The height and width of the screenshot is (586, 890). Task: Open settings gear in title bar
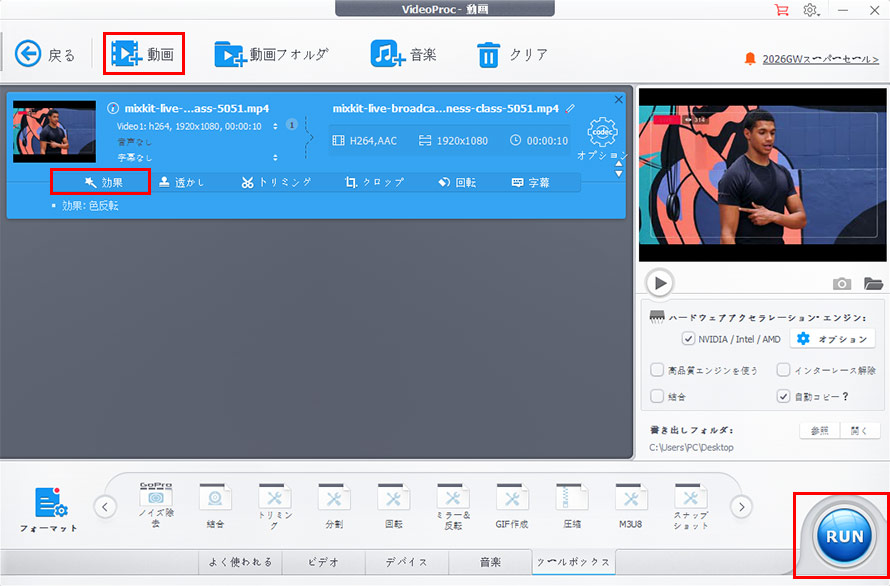pyautogui.click(x=810, y=10)
